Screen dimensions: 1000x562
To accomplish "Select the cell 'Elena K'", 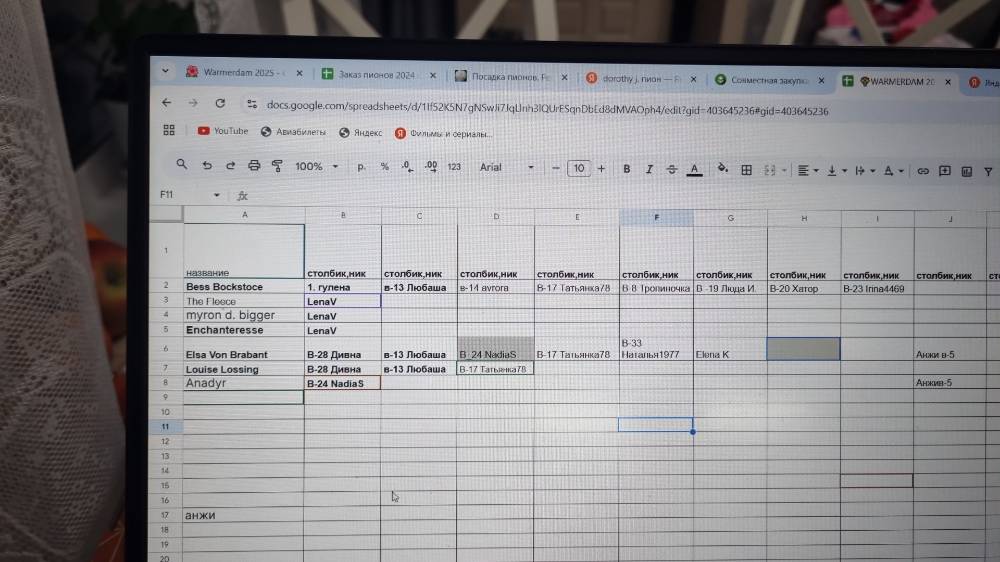I will click(x=730, y=349).
